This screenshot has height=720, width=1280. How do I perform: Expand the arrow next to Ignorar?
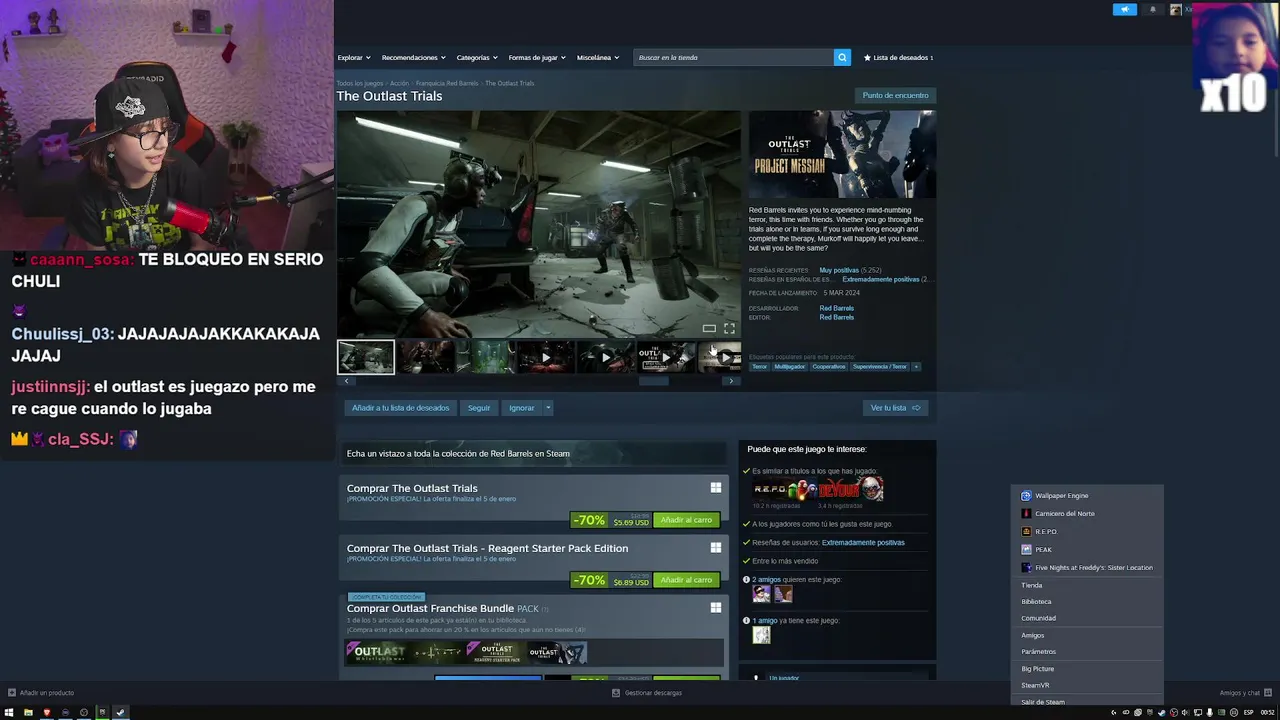[548, 408]
